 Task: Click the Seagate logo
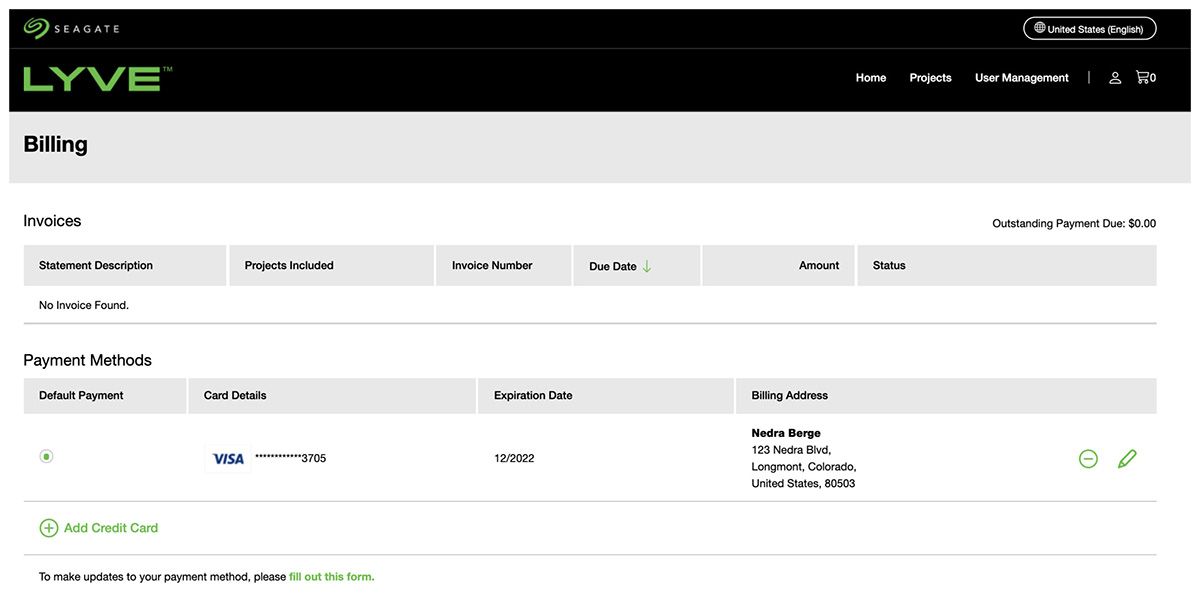(71, 29)
